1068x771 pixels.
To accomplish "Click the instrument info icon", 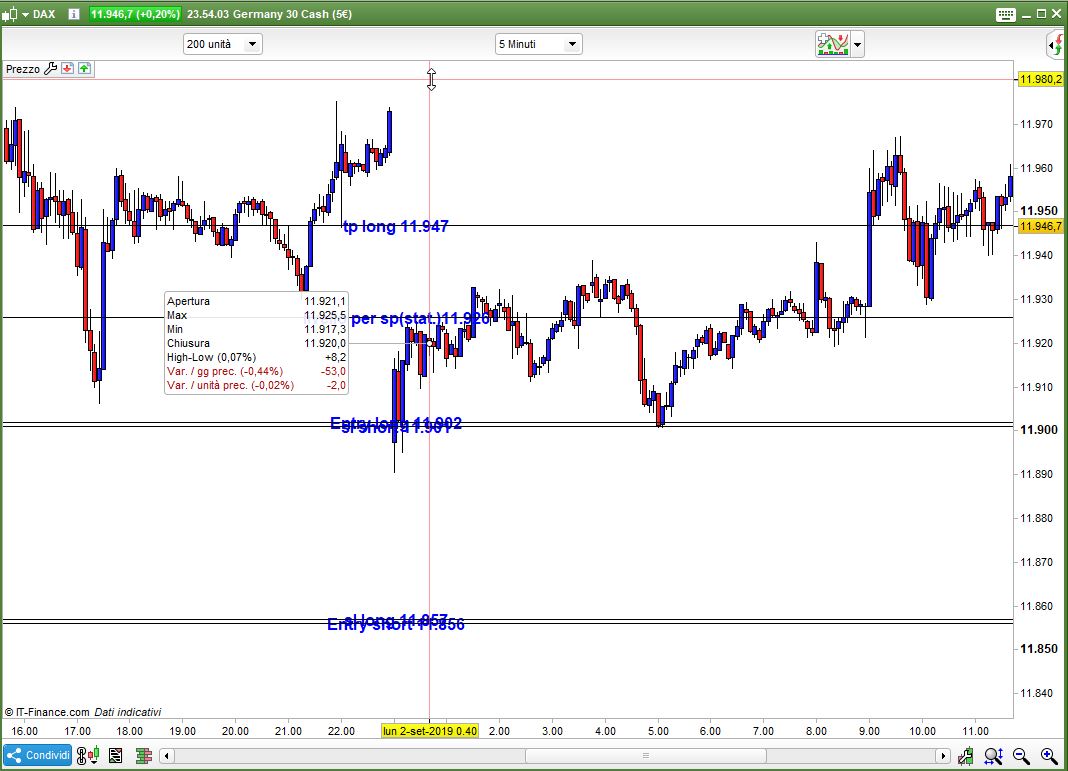I will pyautogui.click(x=74, y=14).
